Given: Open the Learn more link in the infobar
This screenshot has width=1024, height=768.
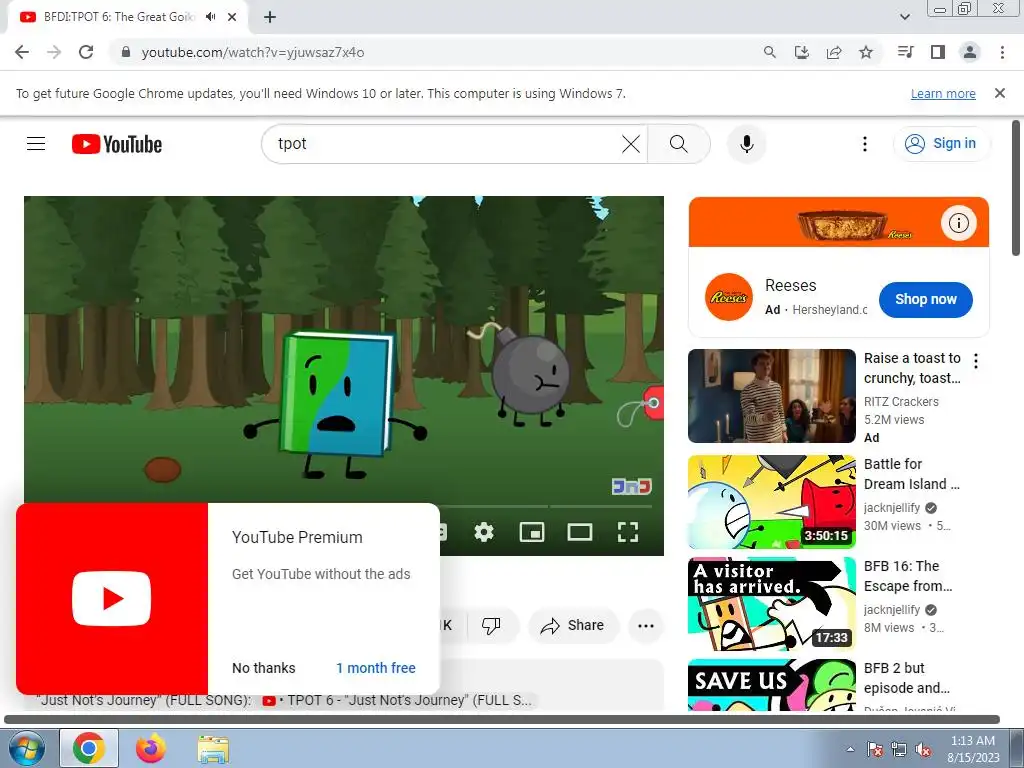Looking at the screenshot, I should click(x=943, y=93).
